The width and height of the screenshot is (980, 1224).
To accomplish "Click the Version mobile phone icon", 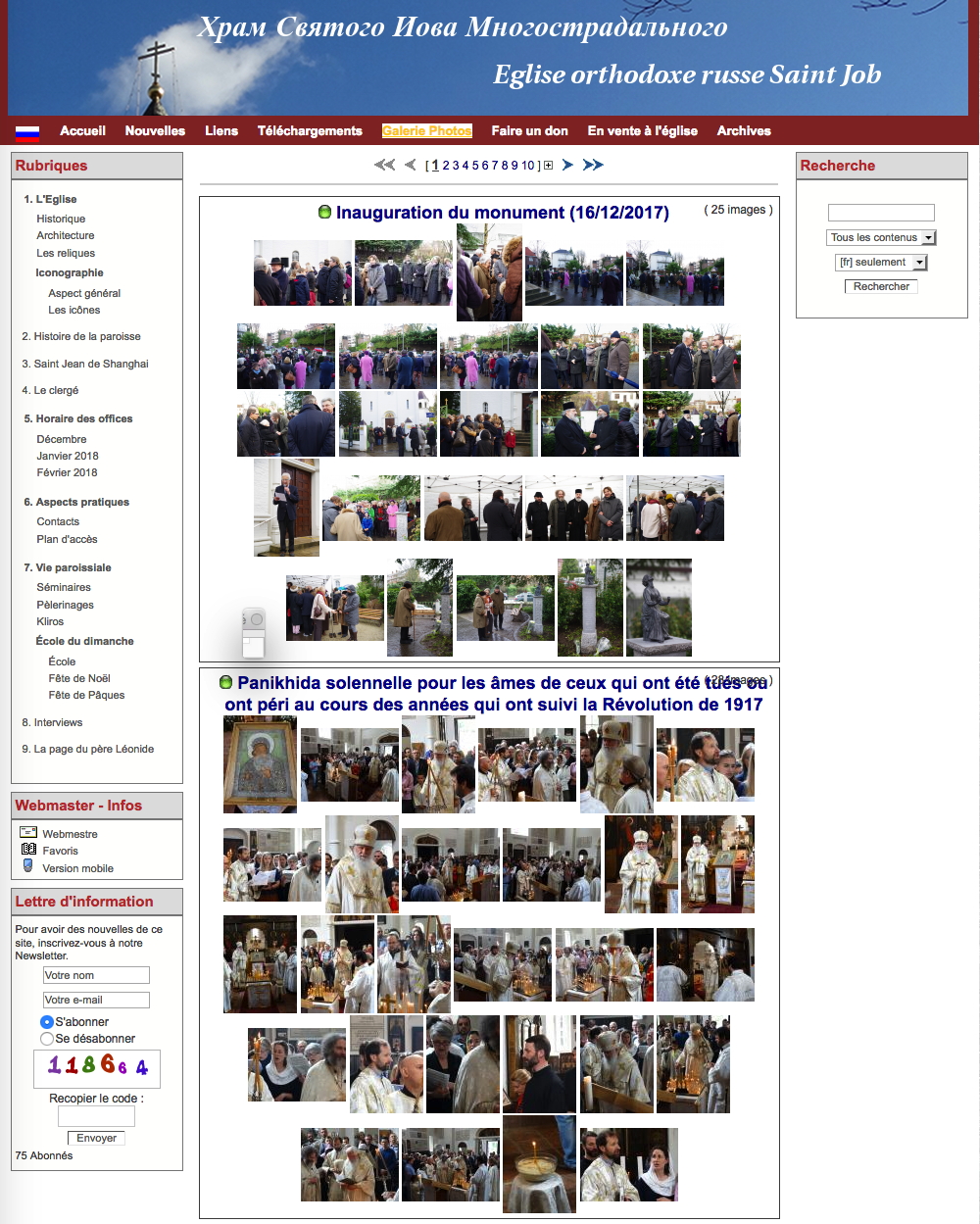I will tap(28, 866).
